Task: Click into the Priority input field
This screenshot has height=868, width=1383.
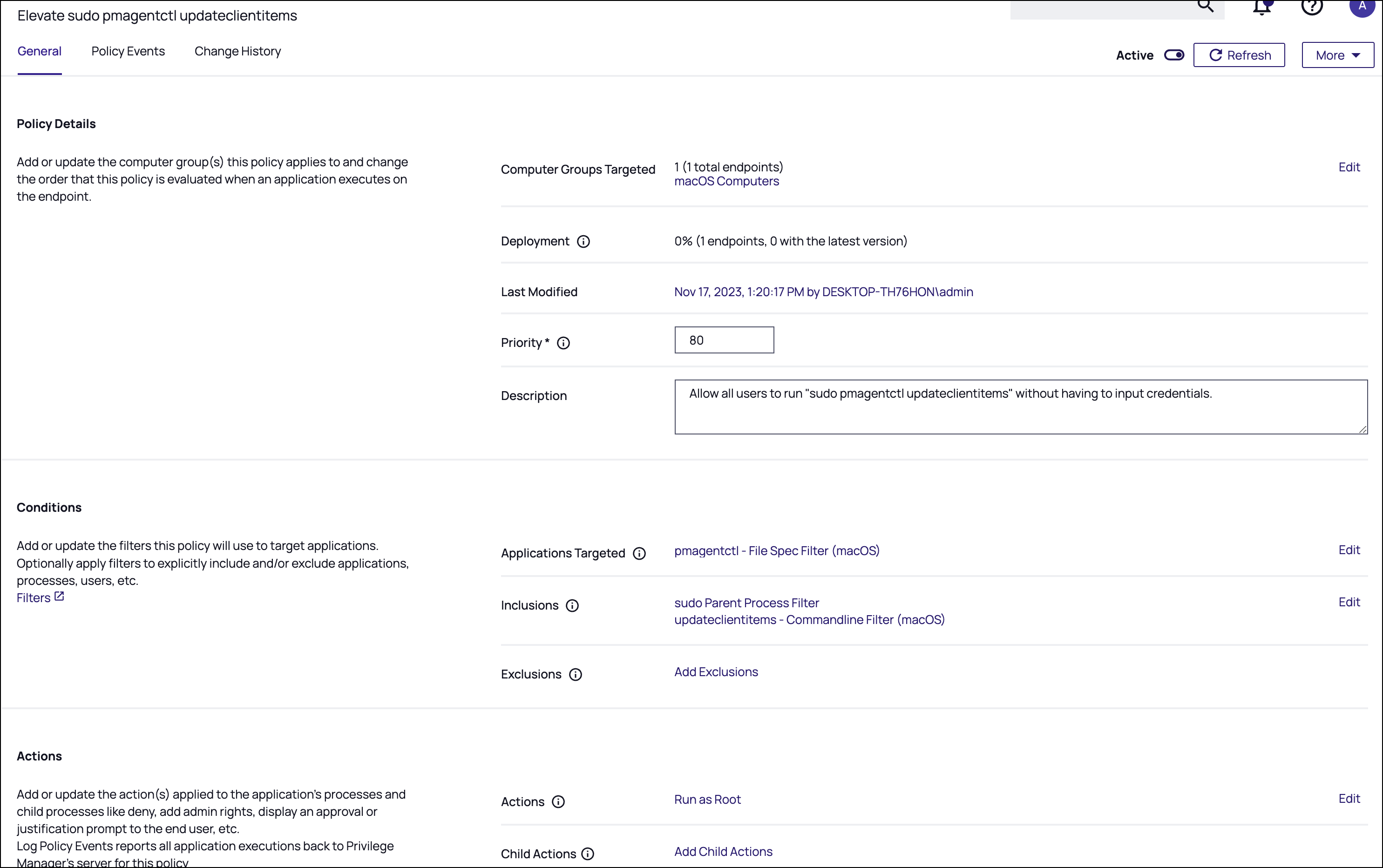Action: point(724,340)
